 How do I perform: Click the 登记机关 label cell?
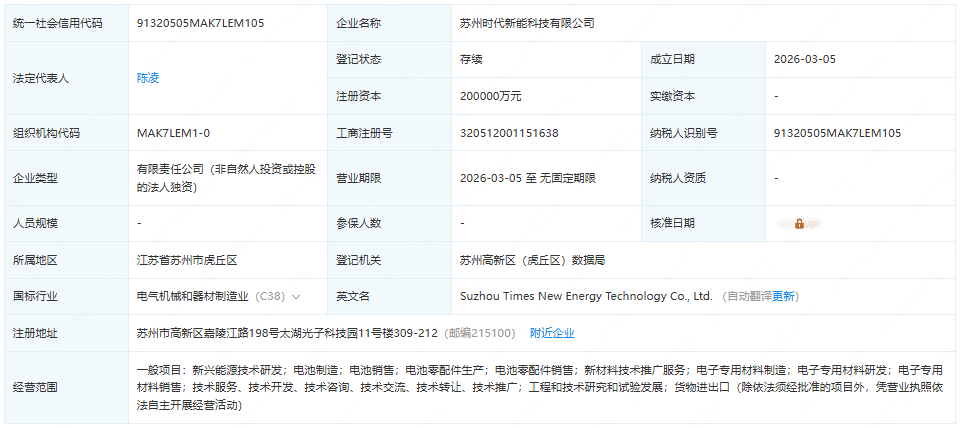389,260
